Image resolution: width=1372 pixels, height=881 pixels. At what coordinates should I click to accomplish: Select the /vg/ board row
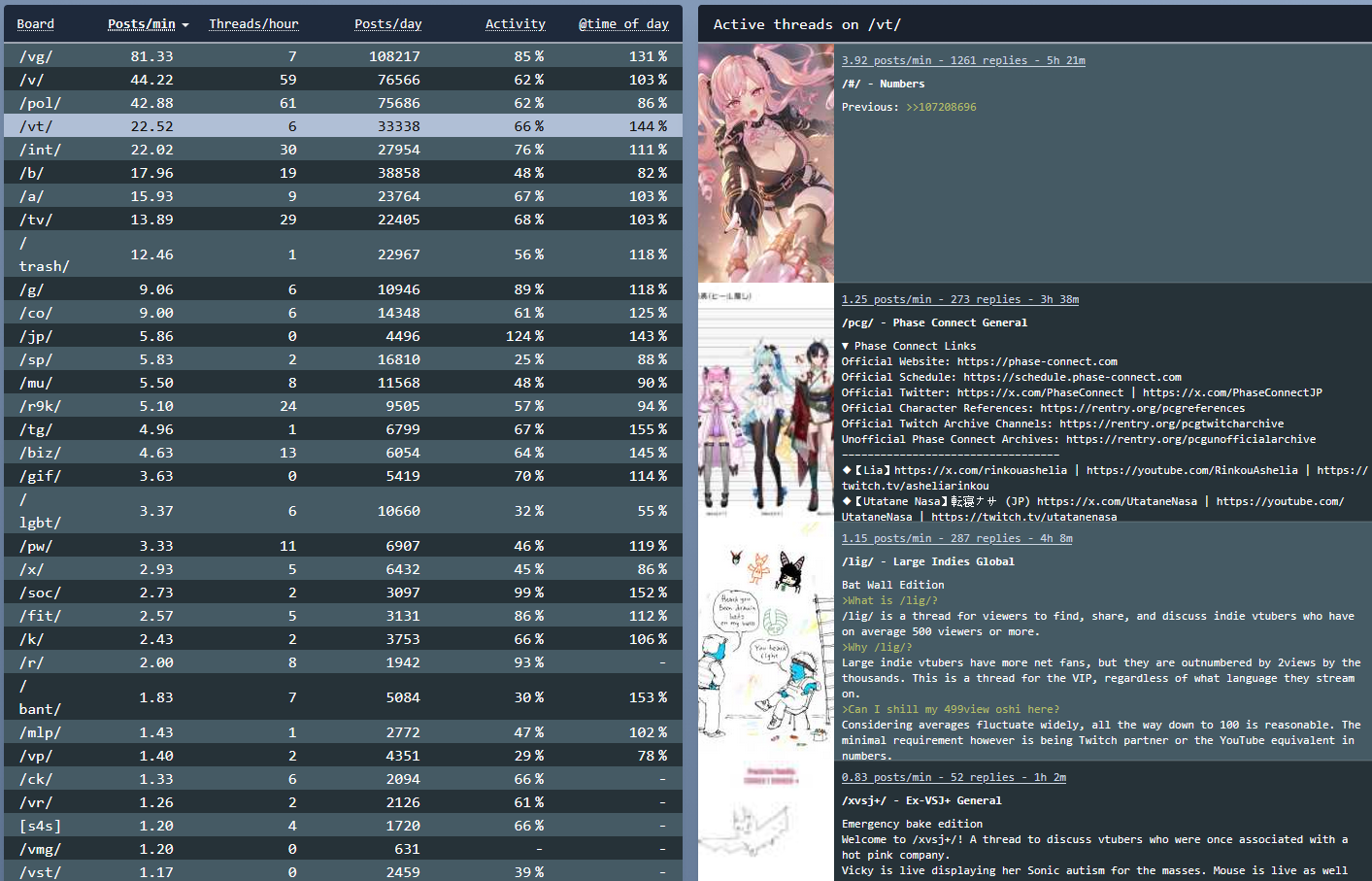tap(343, 56)
